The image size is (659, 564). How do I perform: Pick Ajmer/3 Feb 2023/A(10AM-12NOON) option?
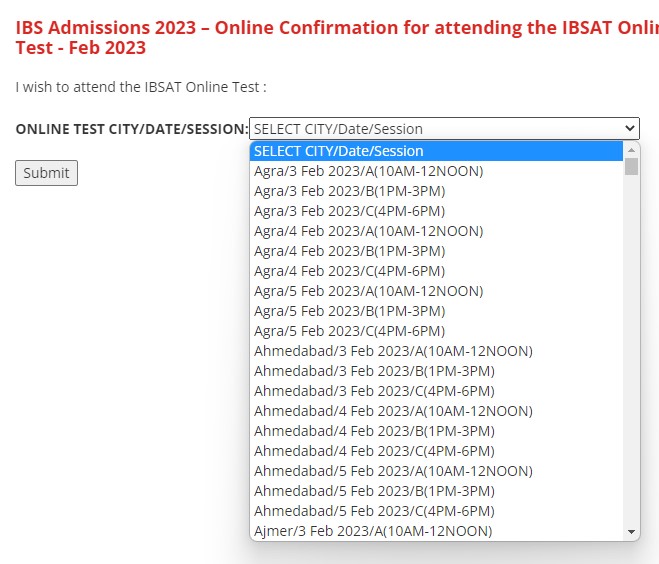[x=373, y=531]
